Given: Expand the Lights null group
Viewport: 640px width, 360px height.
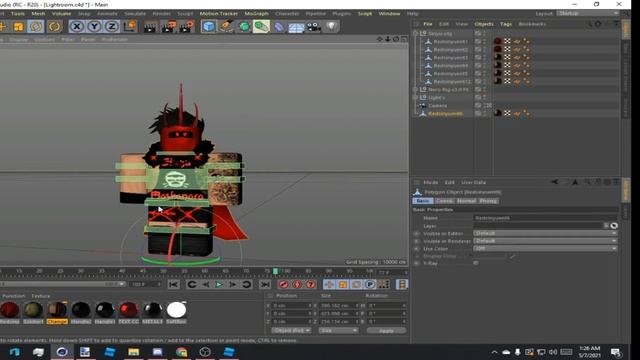Looking at the screenshot, I should pos(416,98).
